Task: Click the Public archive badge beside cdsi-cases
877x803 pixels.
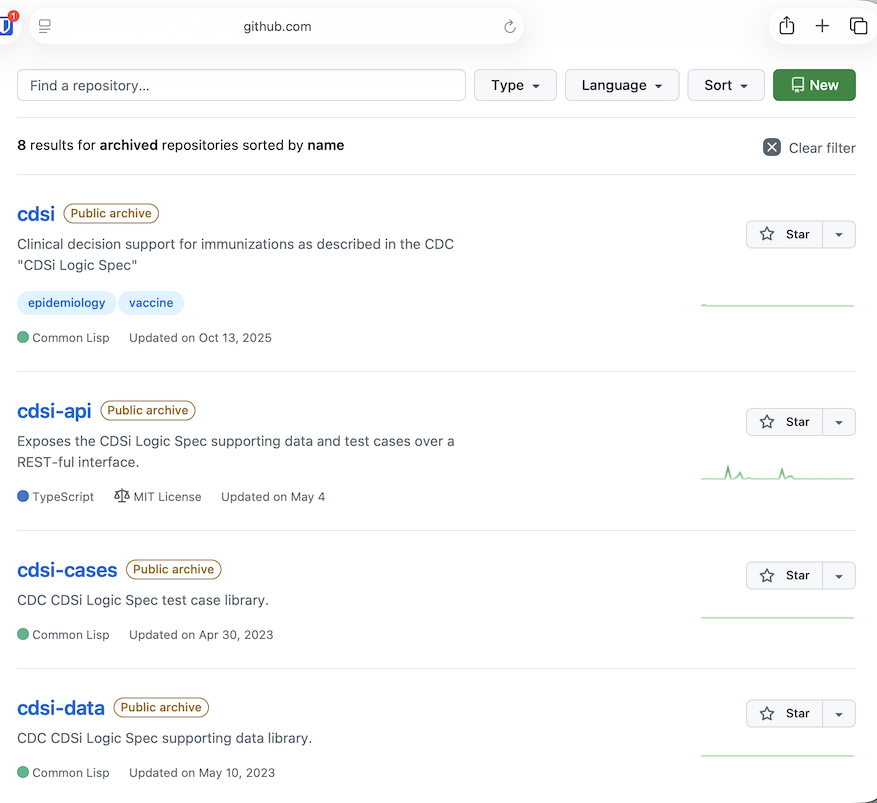Action: [173, 569]
